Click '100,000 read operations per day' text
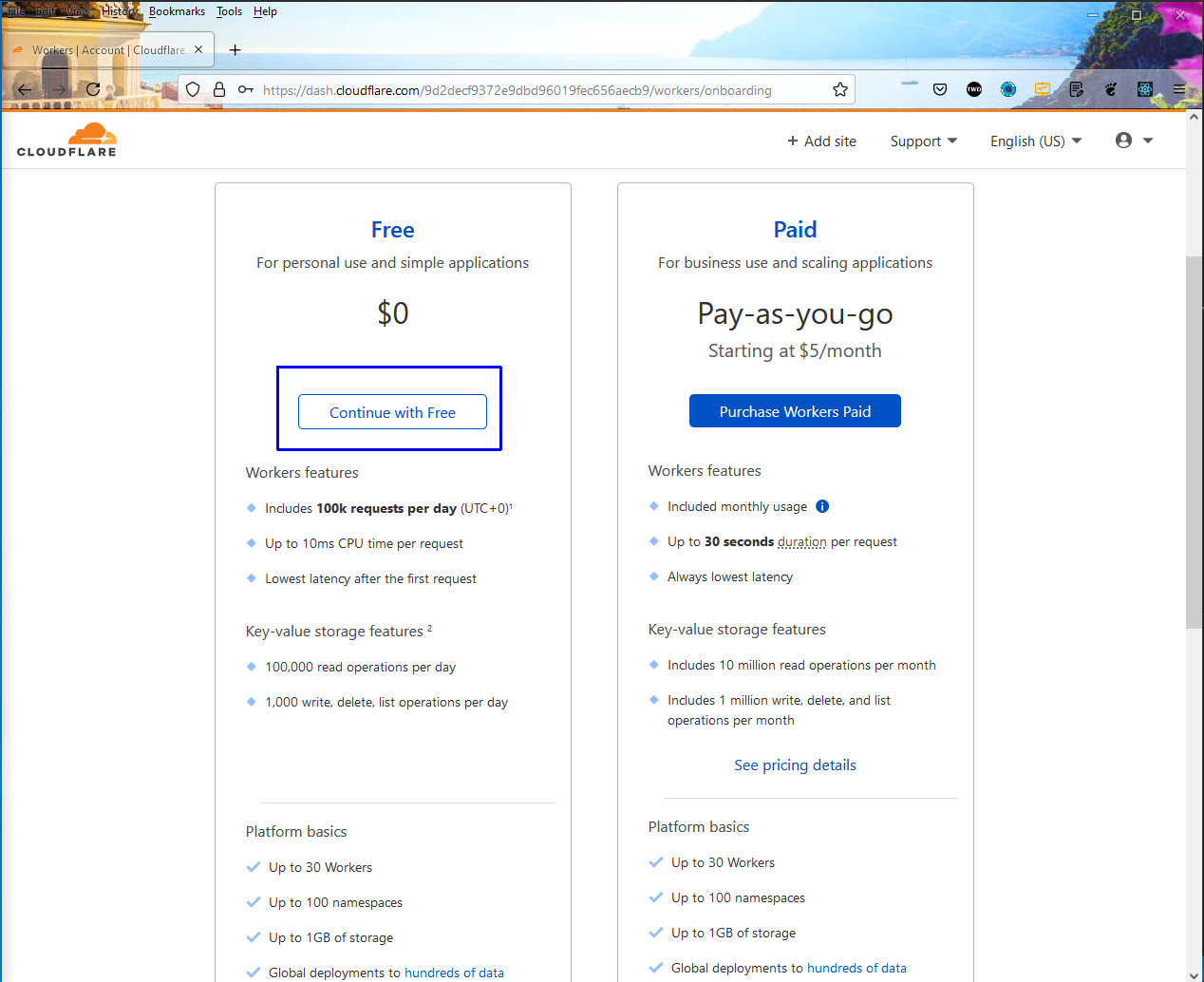This screenshot has height=982, width=1204. coord(360,667)
